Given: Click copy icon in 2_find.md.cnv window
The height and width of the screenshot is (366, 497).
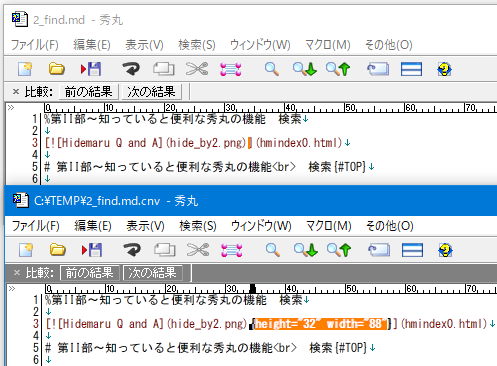Looking at the screenshot, I should 165,250.
